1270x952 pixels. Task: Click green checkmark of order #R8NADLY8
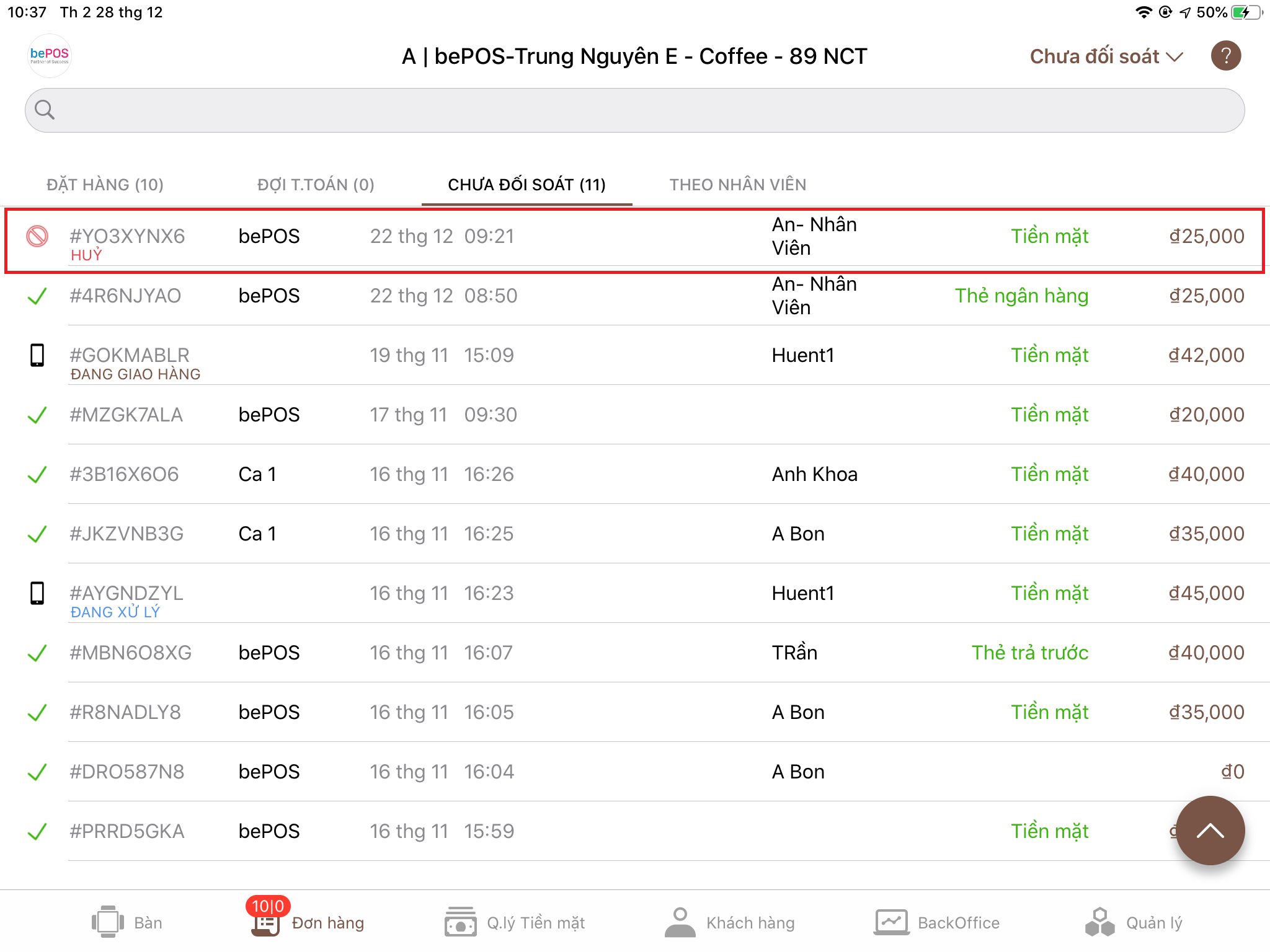coord(37,712)
